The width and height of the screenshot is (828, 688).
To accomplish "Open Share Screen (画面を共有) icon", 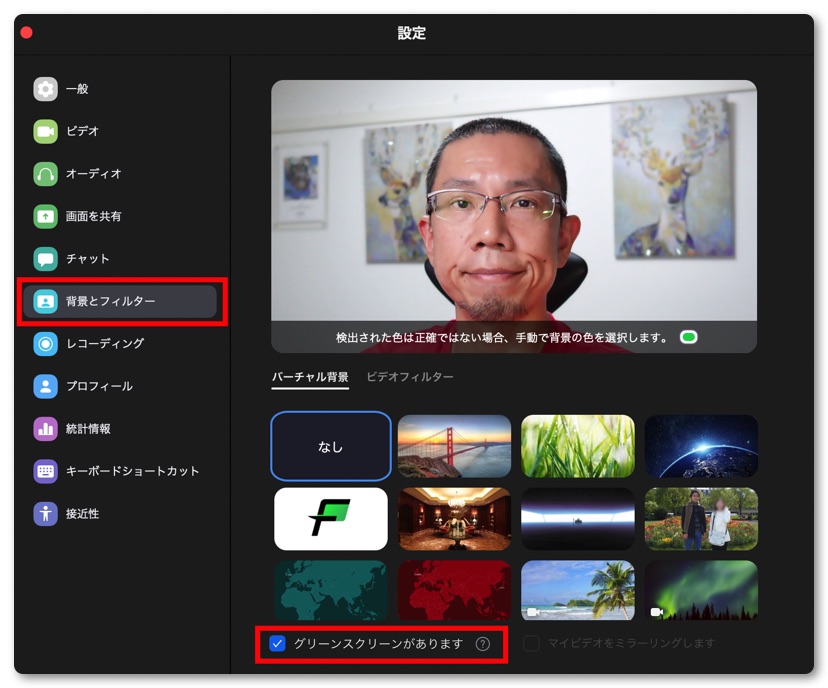I will pyautogui.click(x=46, y=216).
